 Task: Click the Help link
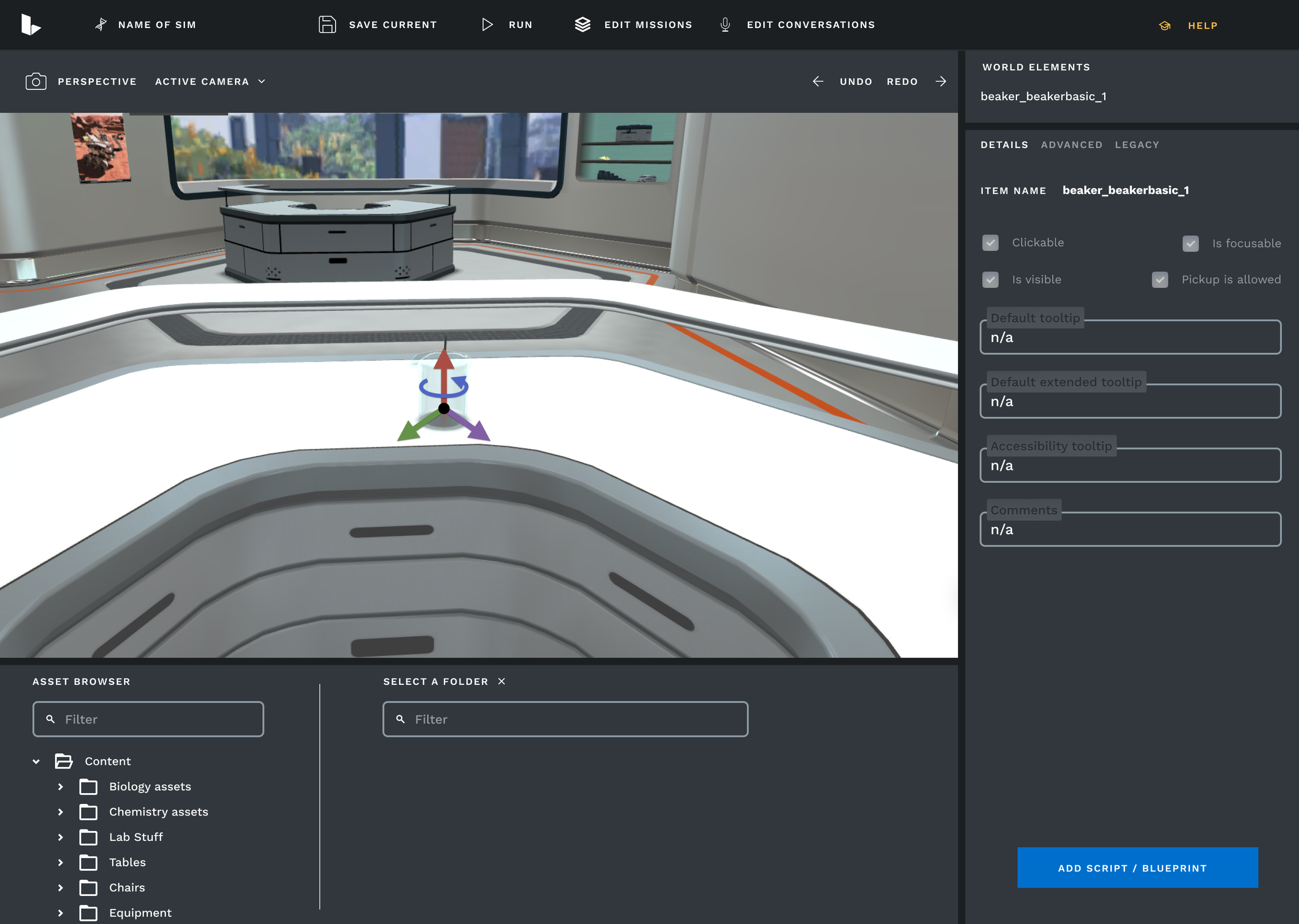click(1202, 25)
